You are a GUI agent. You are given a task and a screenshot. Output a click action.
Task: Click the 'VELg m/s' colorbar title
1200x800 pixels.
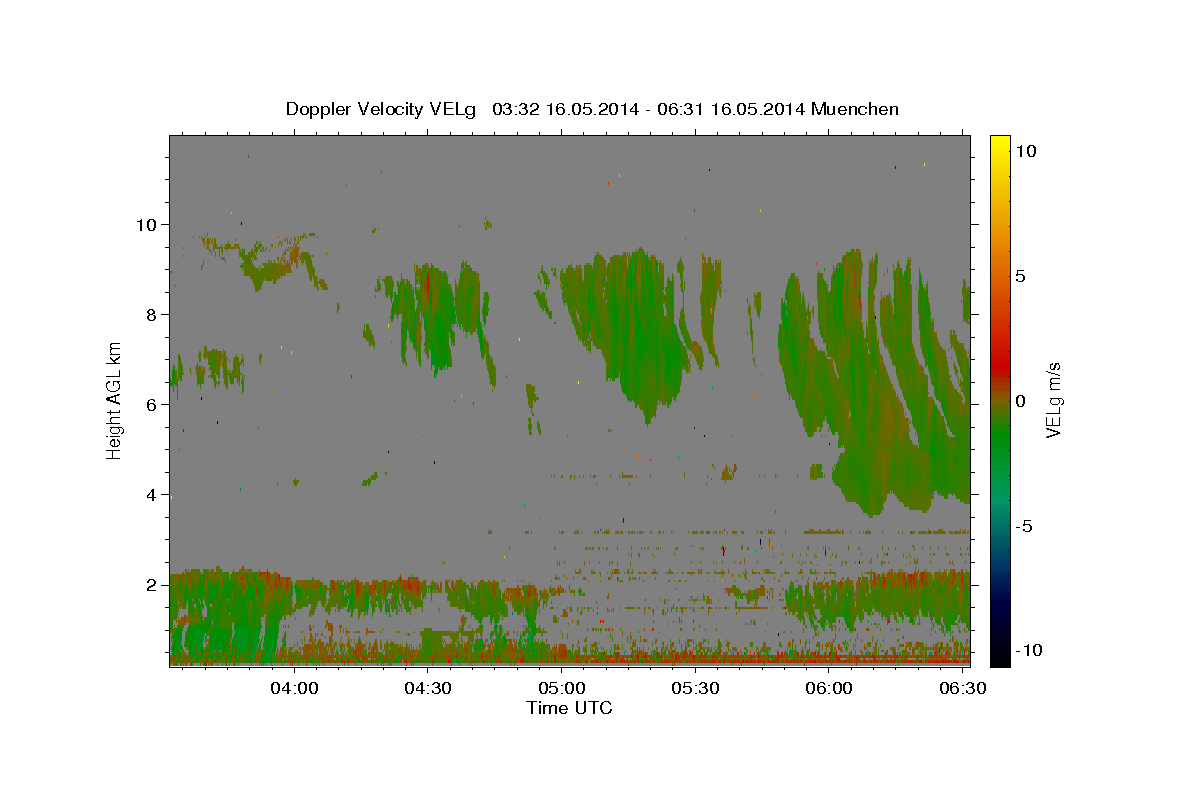tap(1054, 400)
